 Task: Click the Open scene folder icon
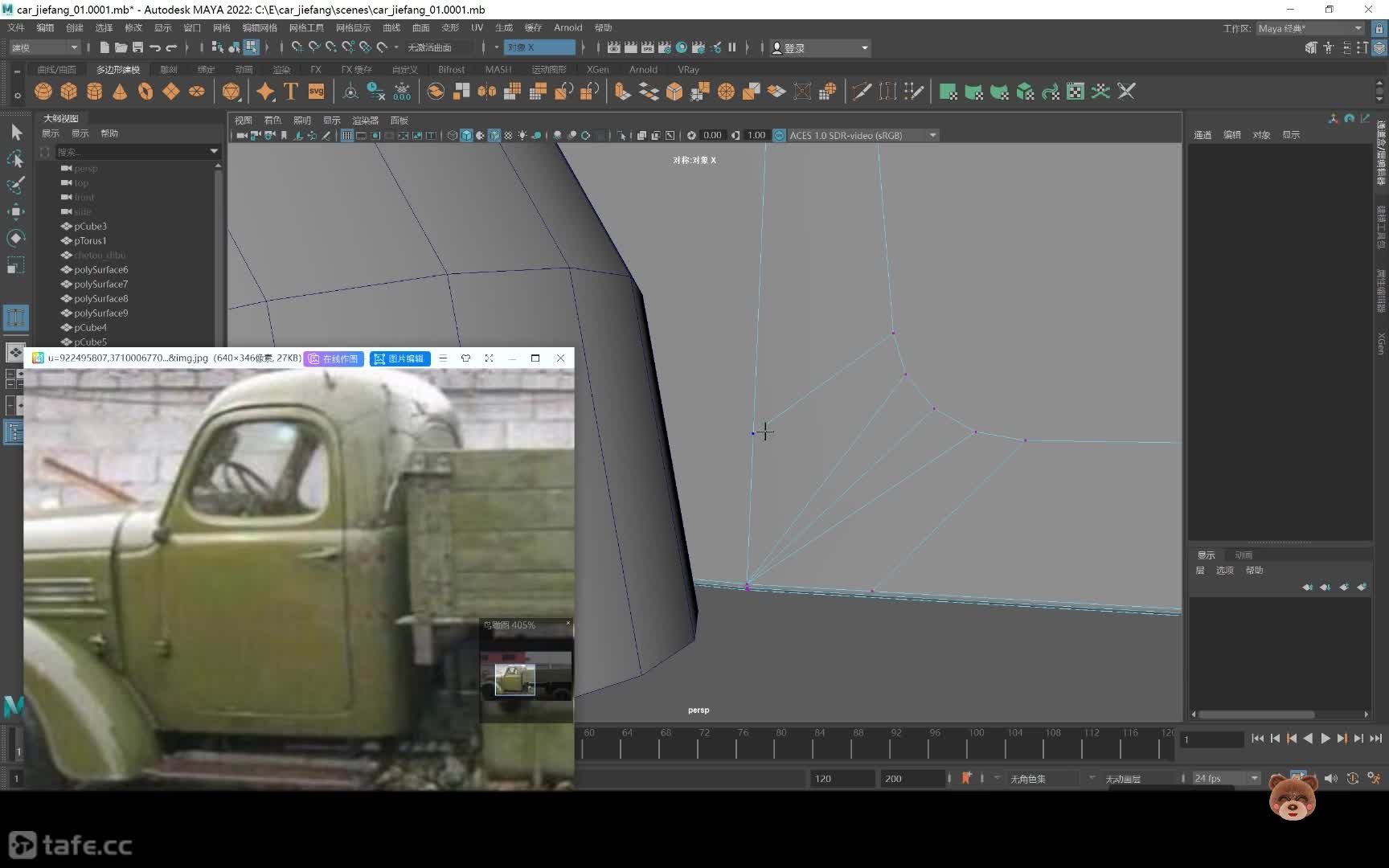[121, 47]
